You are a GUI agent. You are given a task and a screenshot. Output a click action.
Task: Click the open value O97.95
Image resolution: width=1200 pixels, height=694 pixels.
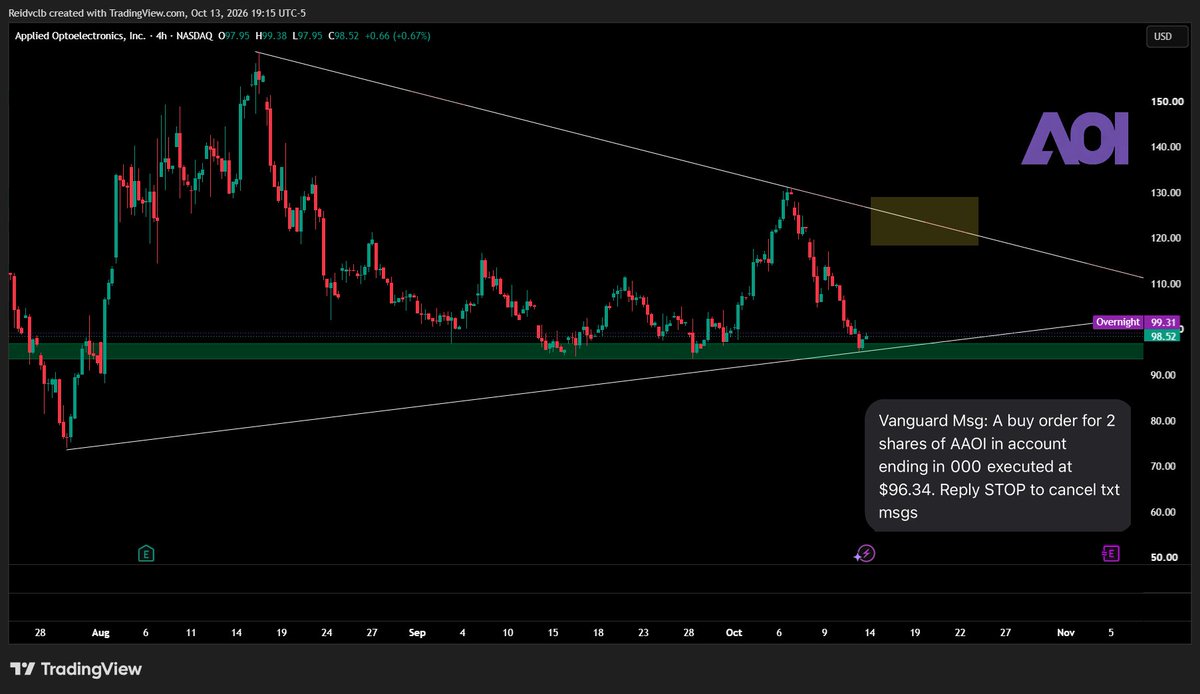236,36
